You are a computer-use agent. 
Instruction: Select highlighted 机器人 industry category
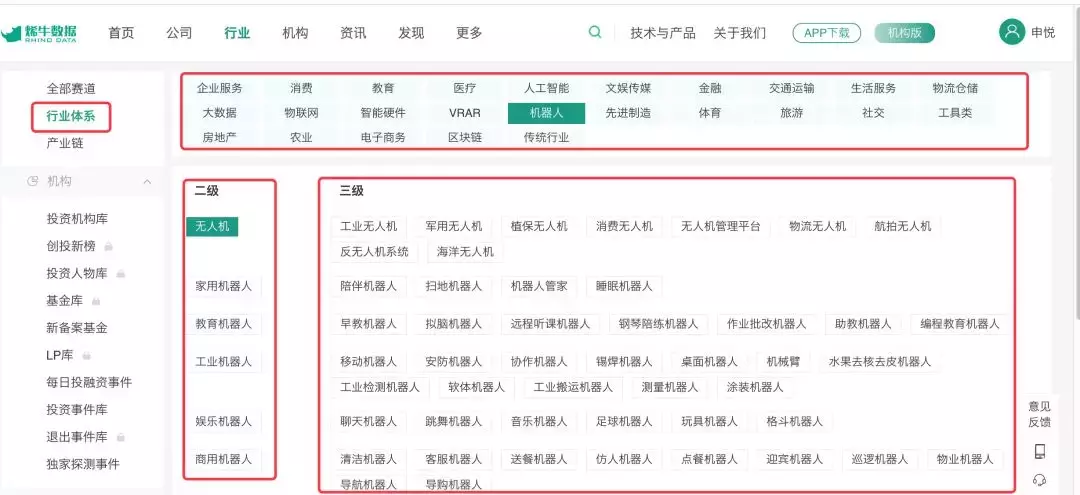click(x=546, y=113)
